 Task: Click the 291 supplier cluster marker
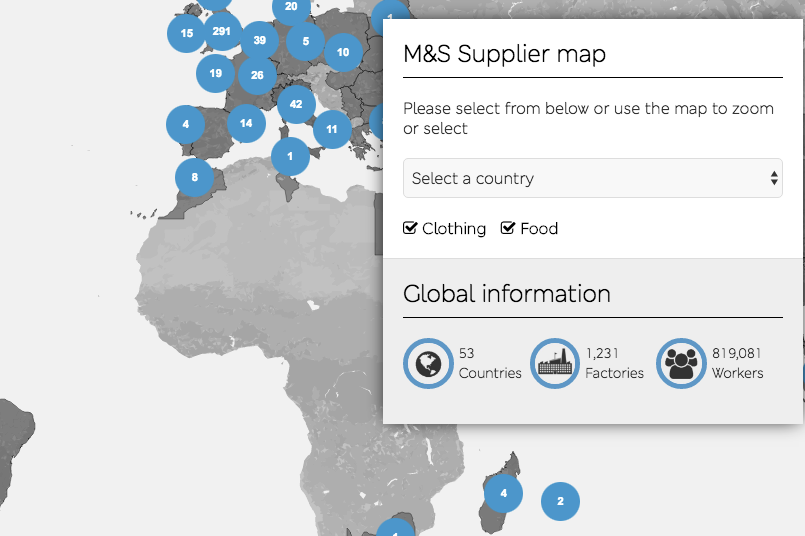(x=222, y=31)
